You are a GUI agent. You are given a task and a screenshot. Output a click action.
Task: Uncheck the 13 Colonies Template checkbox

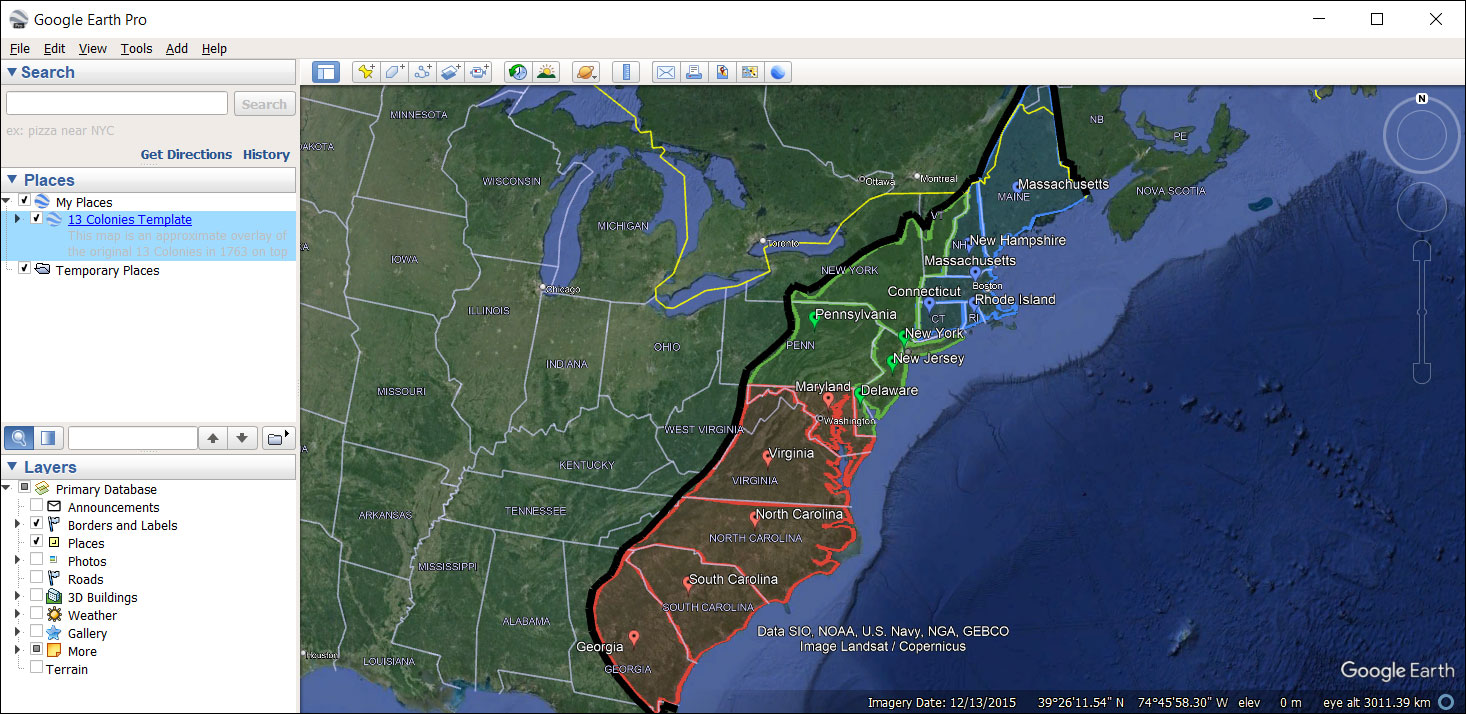37,218
